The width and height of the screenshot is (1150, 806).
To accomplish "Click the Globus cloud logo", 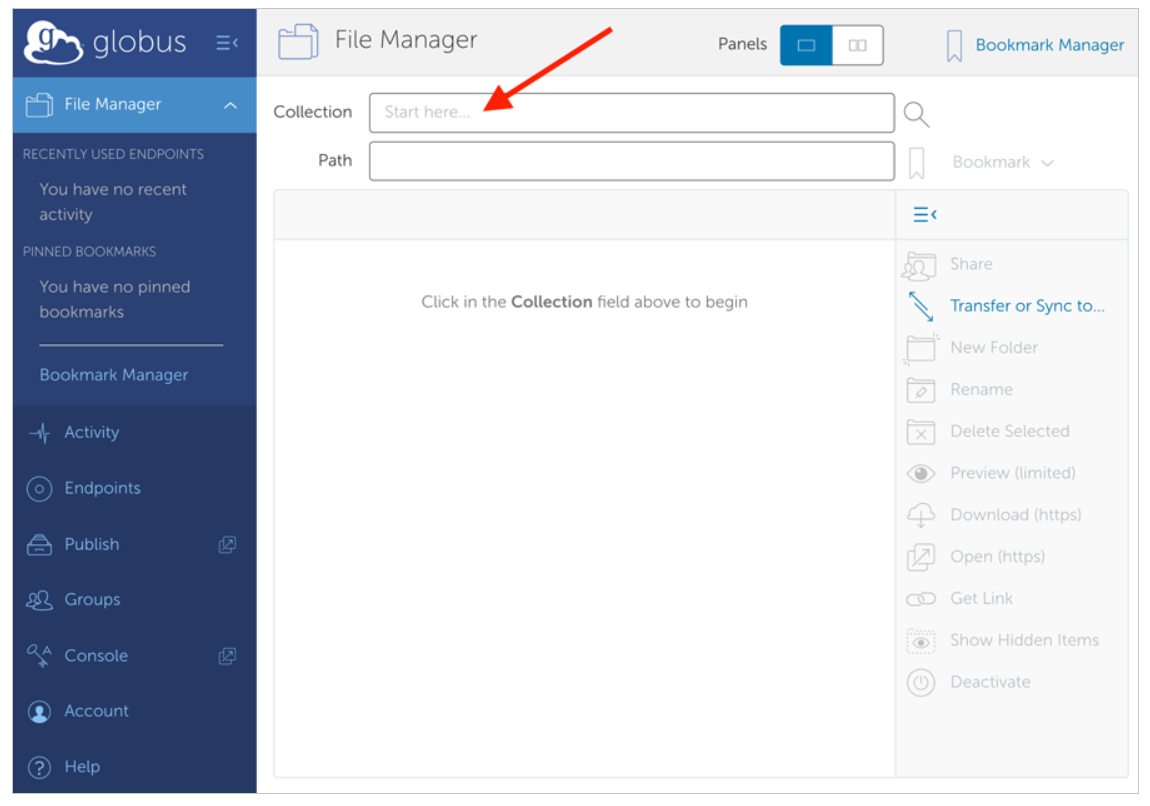I will point(53,43).
